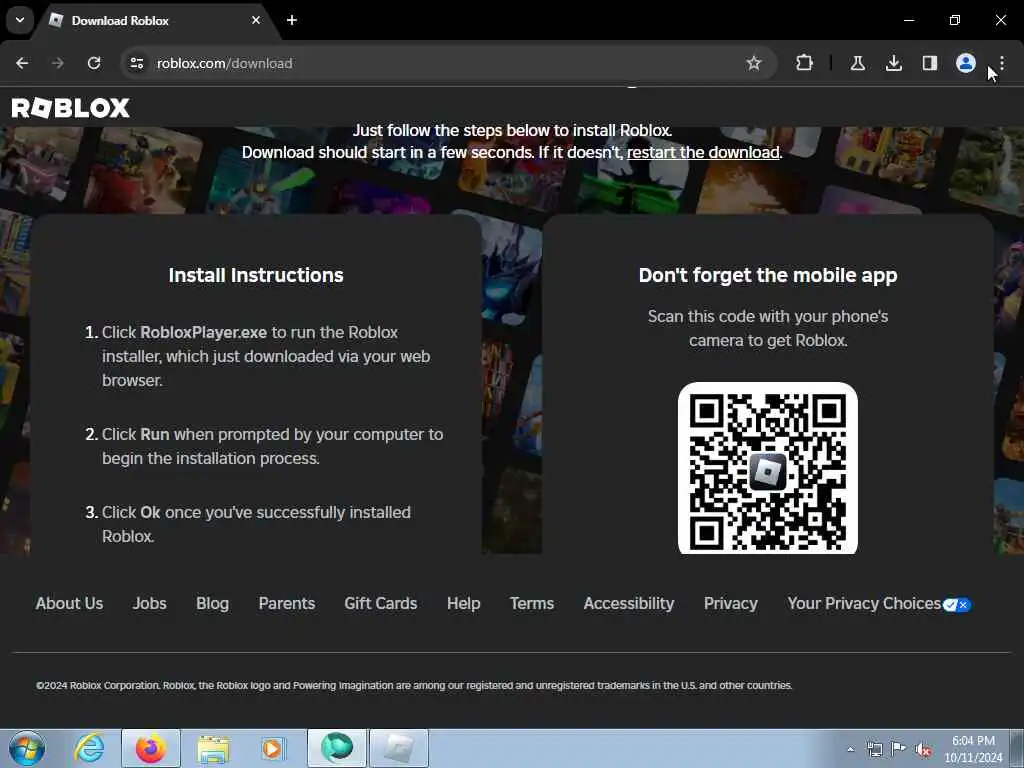Open the network tray icon
1024x768 pixels.
point(874,750)
